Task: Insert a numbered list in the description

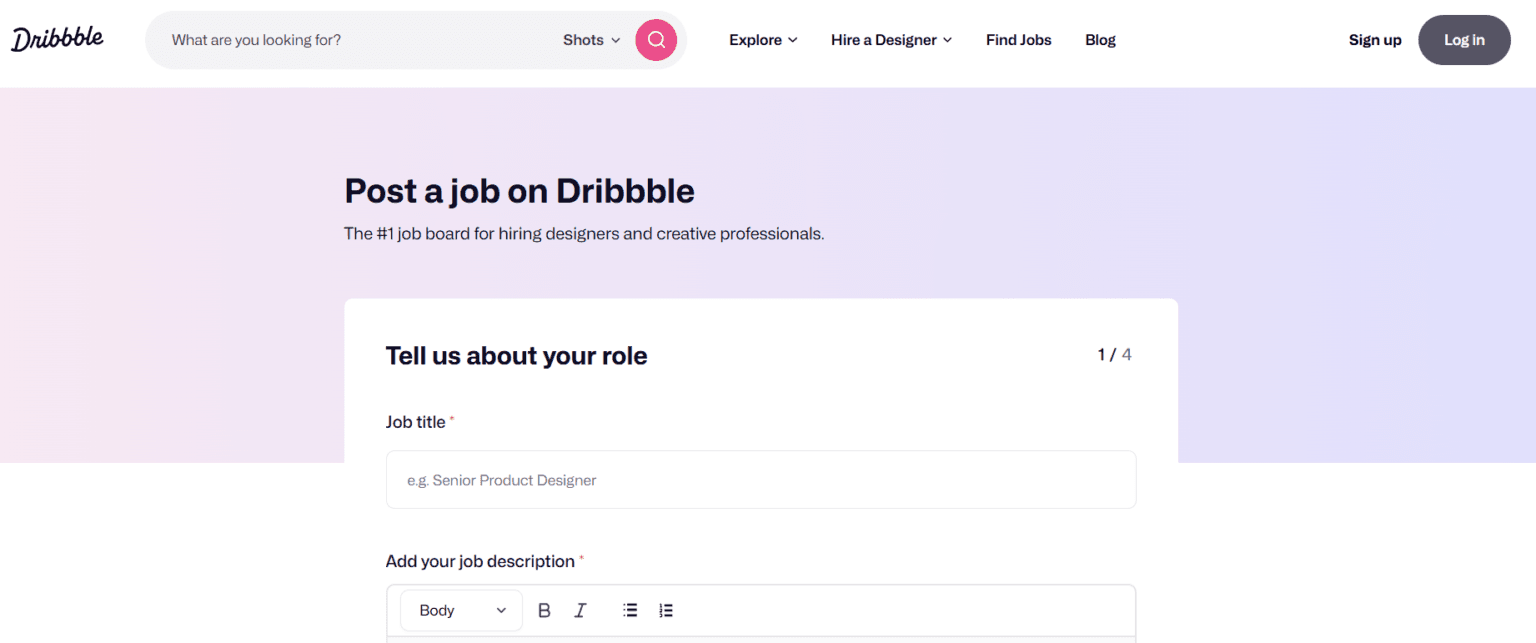Action: tap(665, 610)
